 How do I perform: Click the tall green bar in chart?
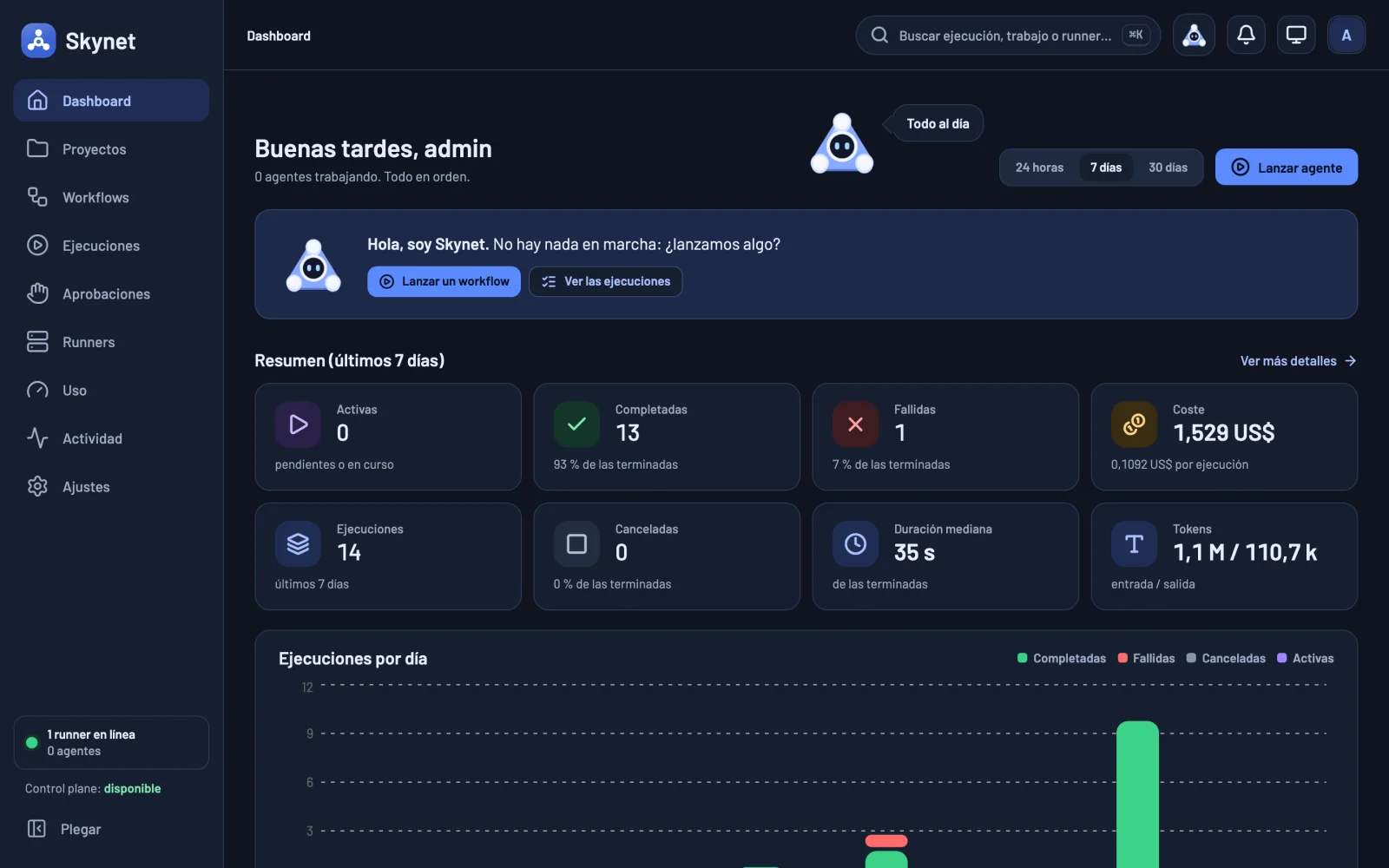[1137, 794]
